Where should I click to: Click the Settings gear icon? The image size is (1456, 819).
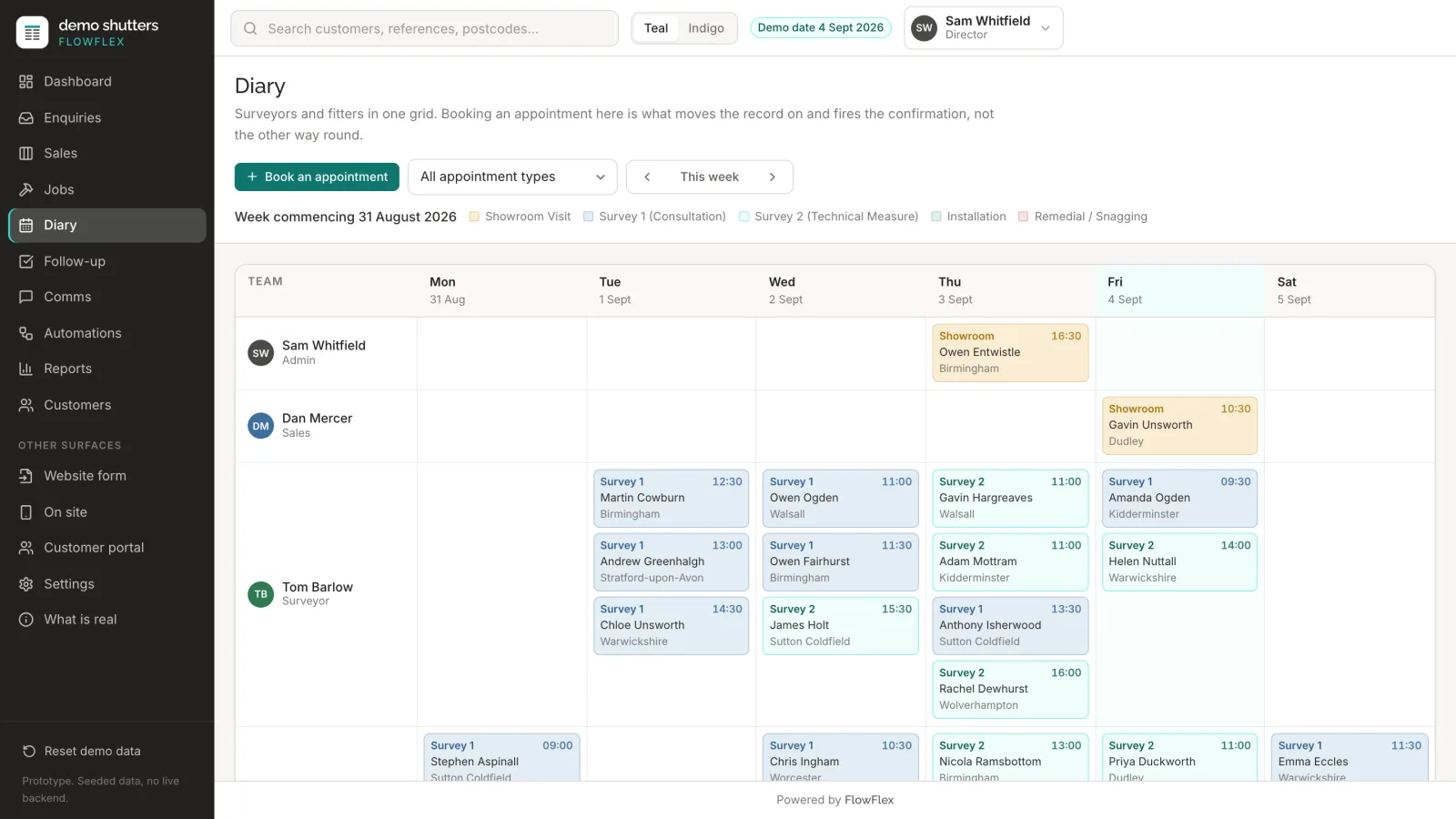pos(26,585)
